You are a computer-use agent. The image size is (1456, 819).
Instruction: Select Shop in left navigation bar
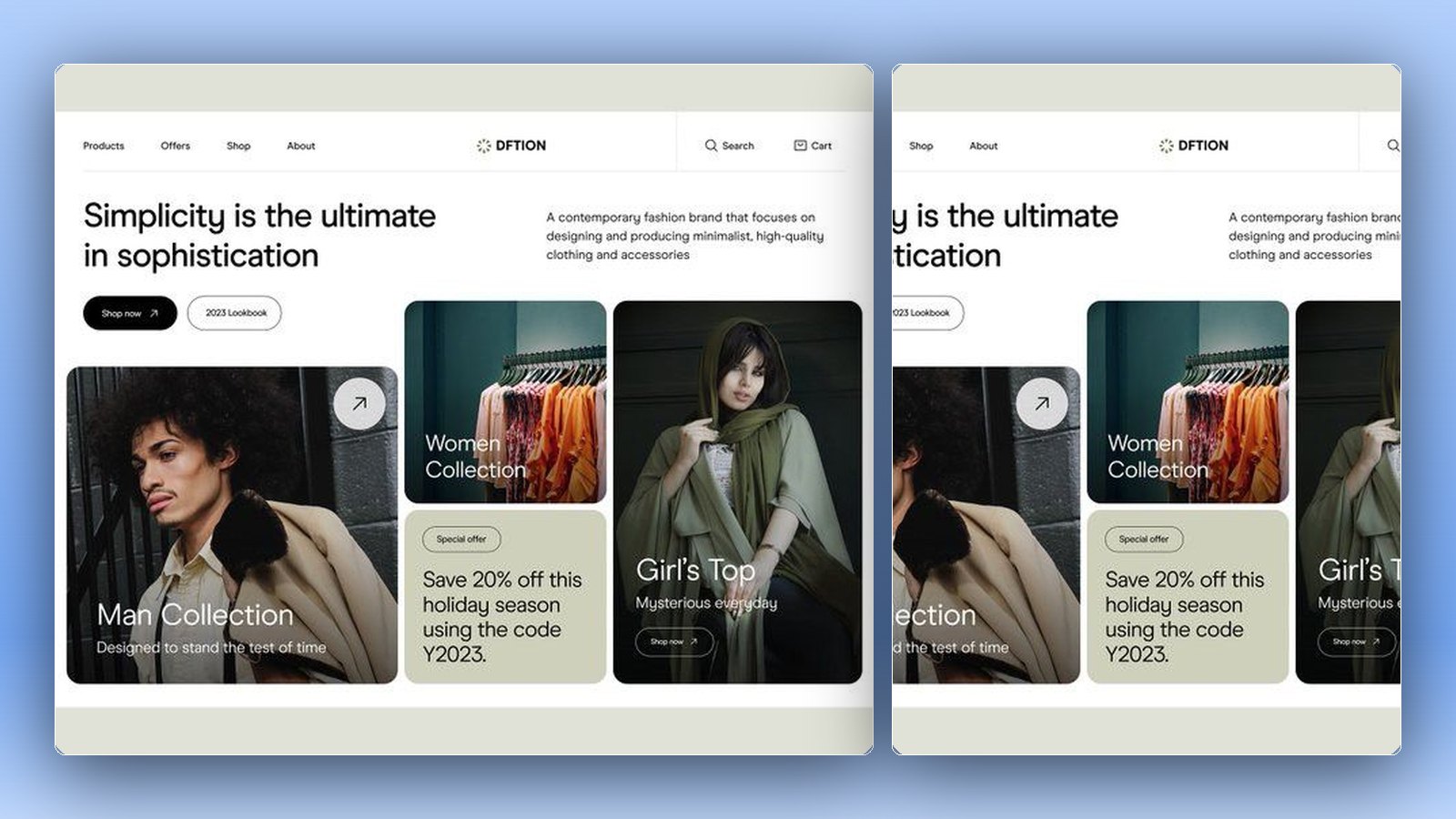click(238, 146)
